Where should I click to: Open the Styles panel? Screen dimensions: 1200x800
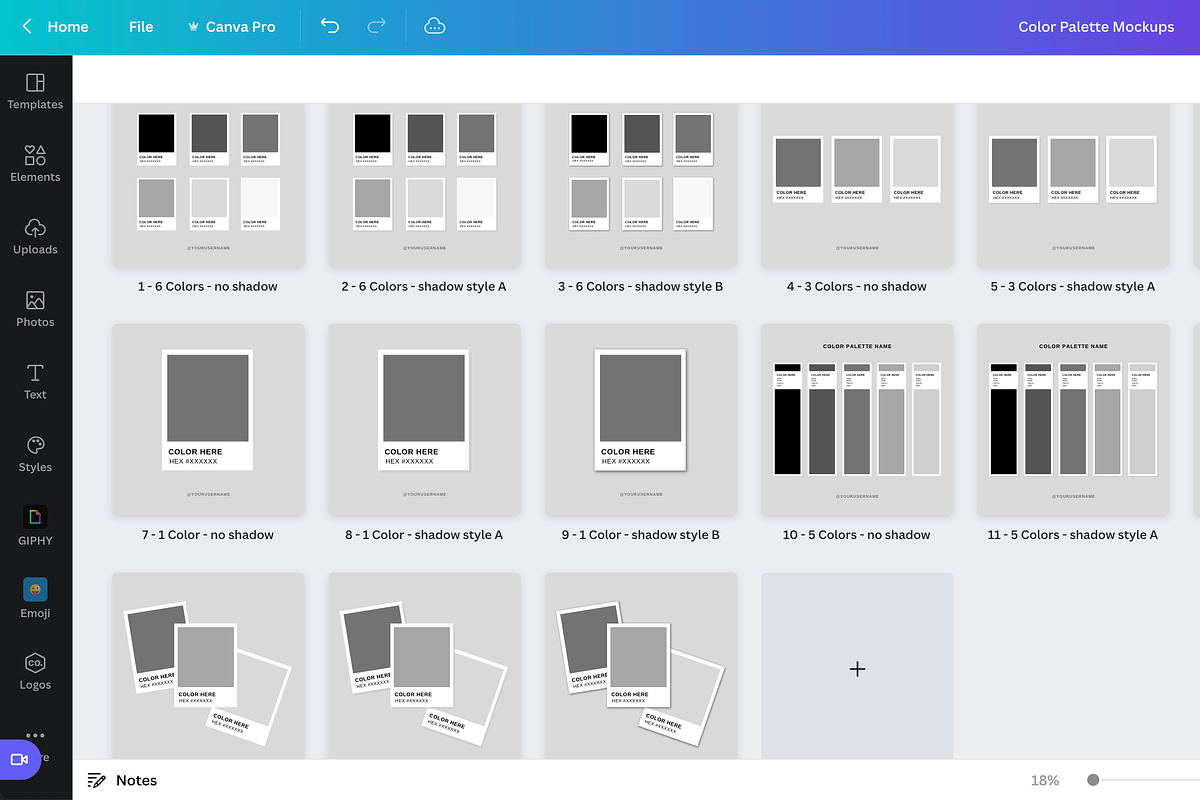pyautogui.click(x=35, y=454)
